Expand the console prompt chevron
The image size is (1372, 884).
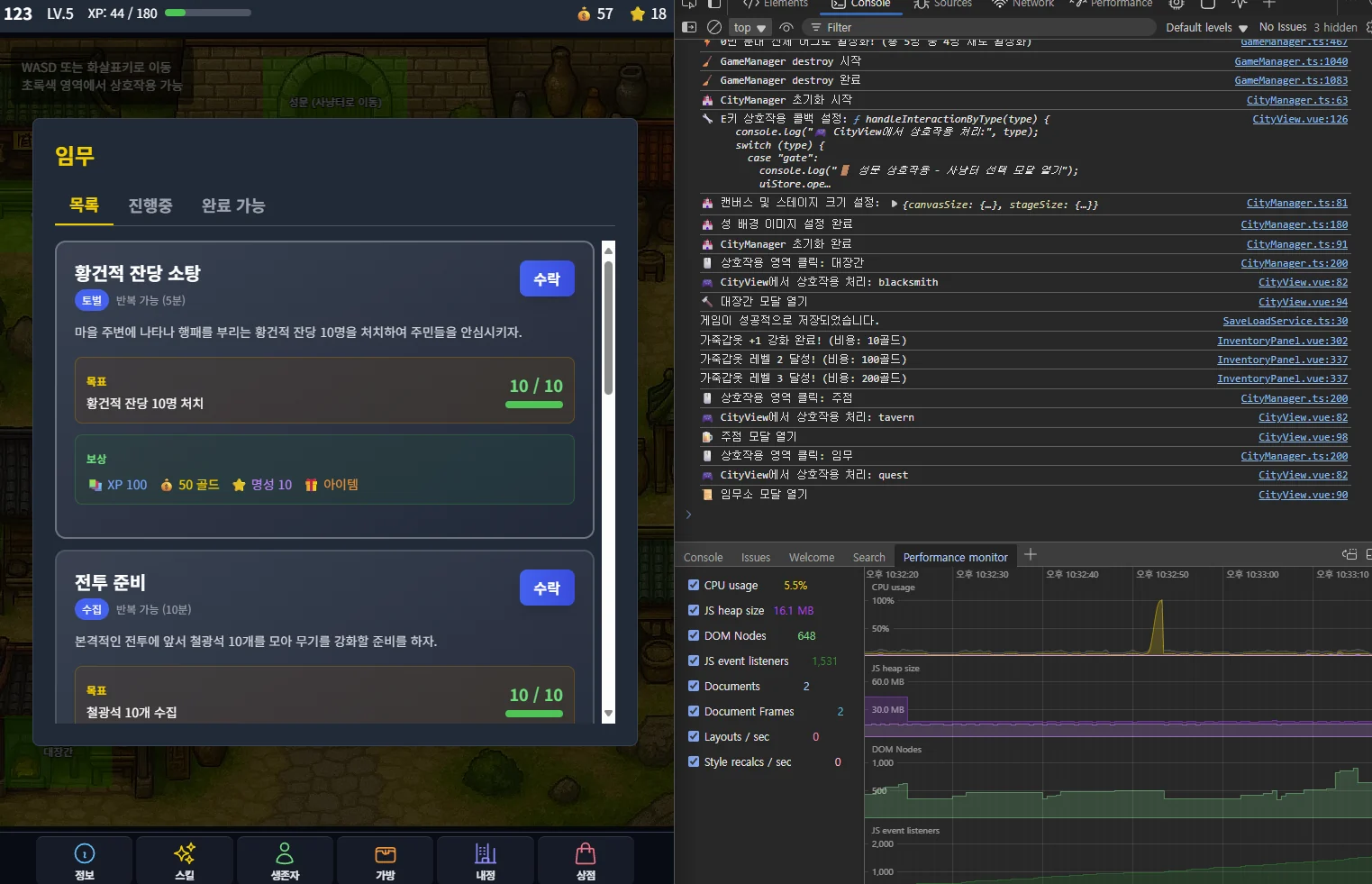point(688,515)
